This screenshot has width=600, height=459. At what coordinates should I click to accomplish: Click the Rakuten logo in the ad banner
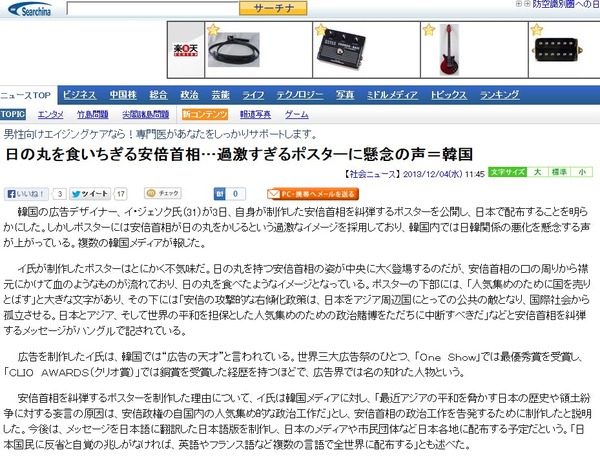(x=186, y=50)
